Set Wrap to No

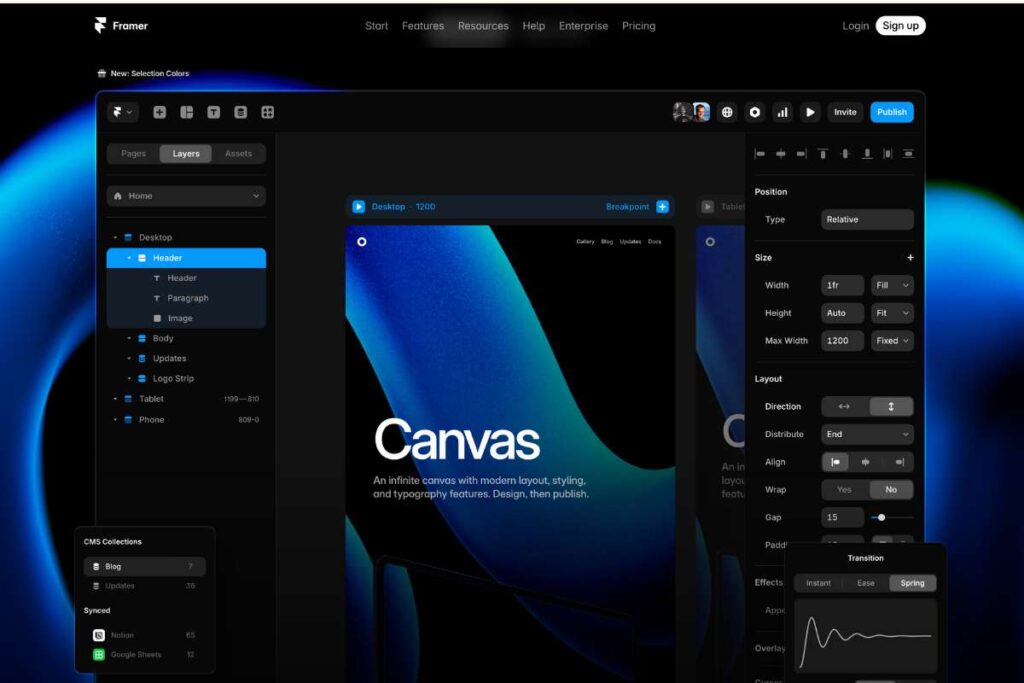891,490
